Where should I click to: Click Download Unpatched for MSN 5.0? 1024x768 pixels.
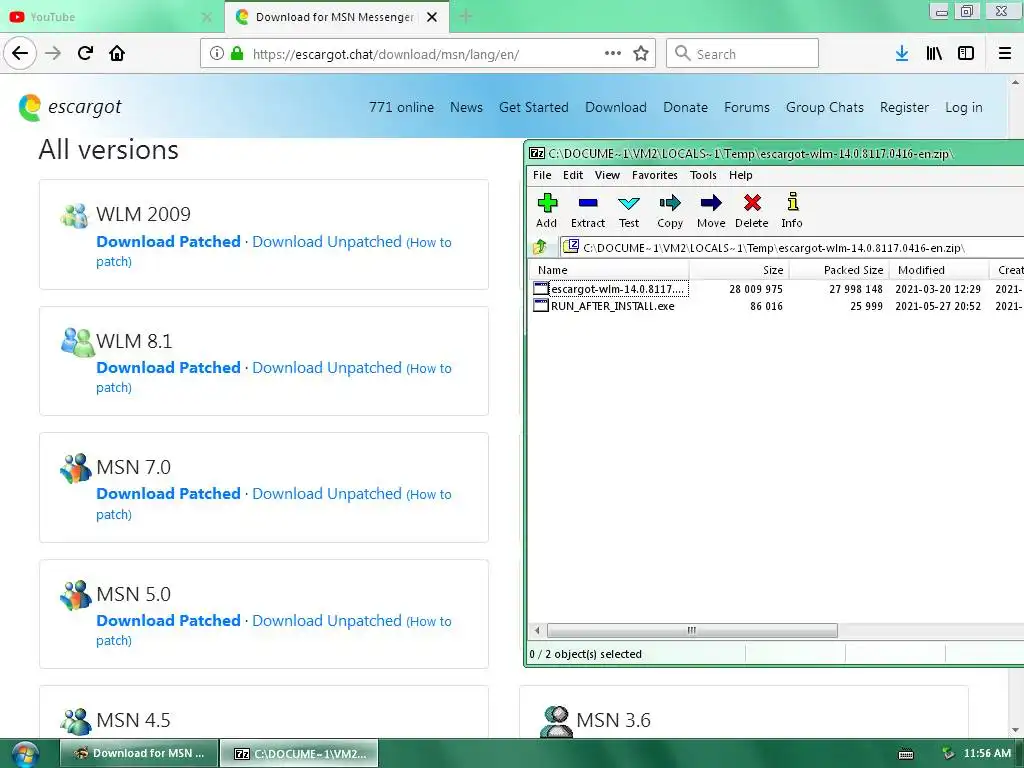pos(327,620)
